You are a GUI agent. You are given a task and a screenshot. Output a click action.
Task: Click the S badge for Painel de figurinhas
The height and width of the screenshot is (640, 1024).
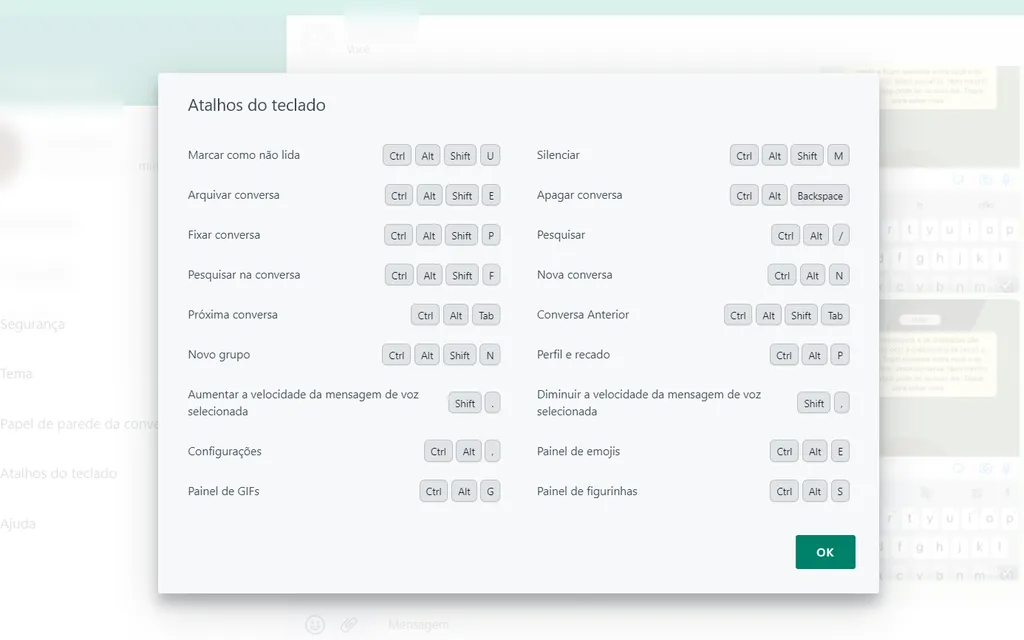click(839, 491)
